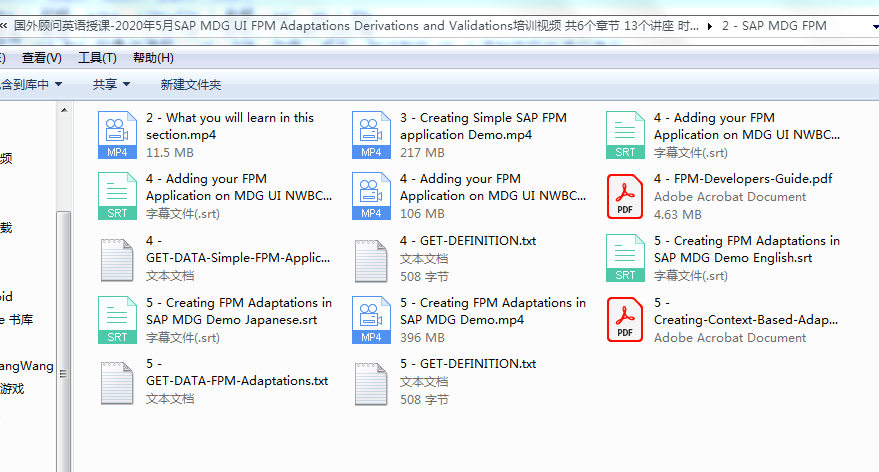879x472 pixels.
Task: Click the navigation pane scrollbar thumb
Action: 64,342
